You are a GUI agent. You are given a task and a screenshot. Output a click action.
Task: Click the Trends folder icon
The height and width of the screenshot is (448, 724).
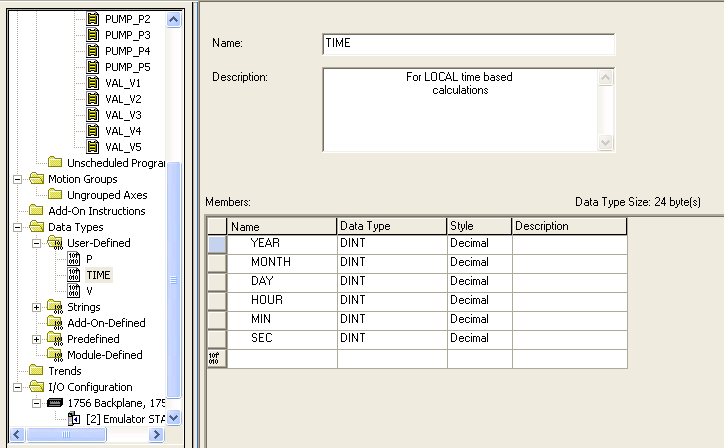click(x=36, y=370)
